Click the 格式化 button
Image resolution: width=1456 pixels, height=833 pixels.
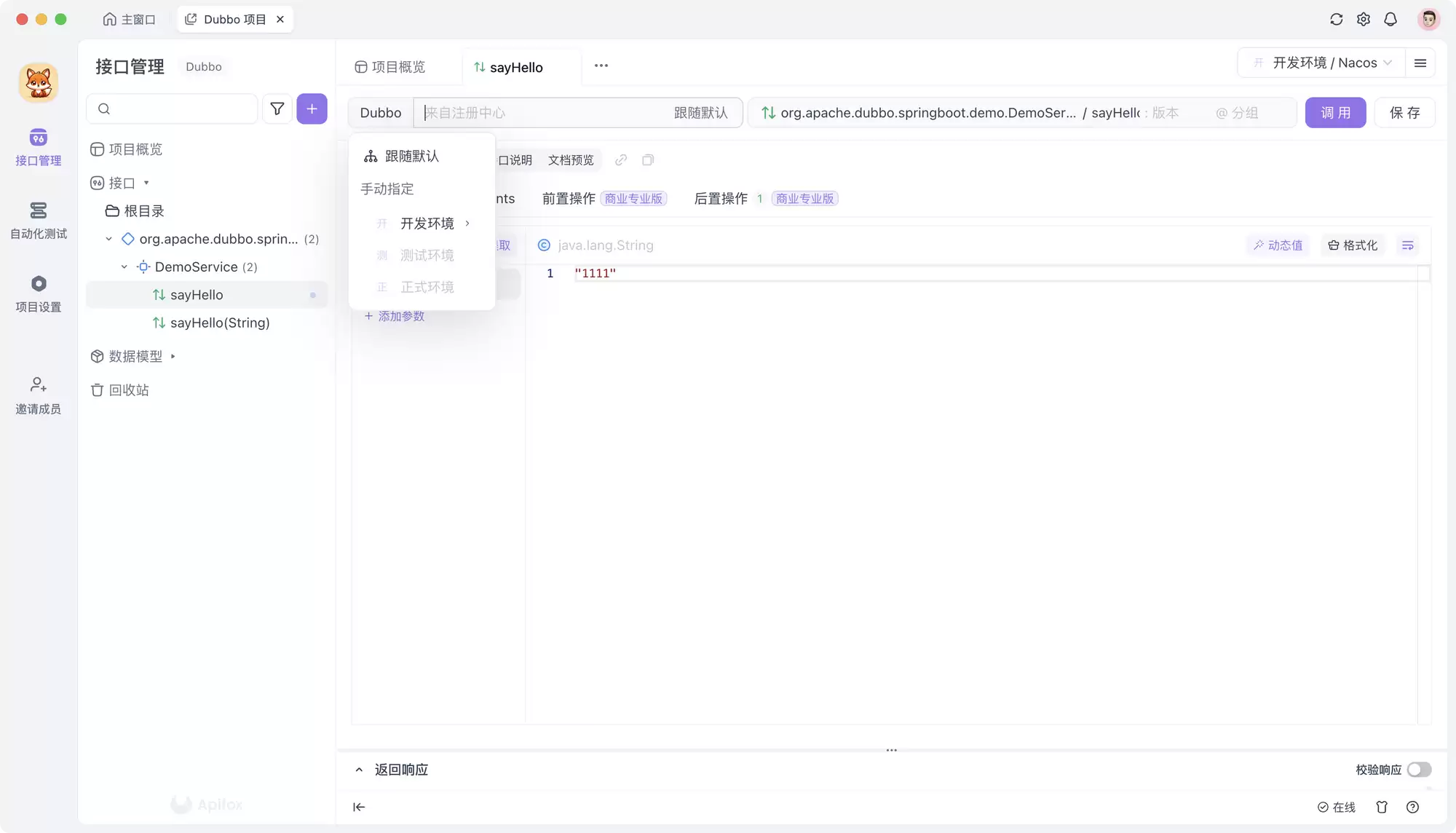(x=1353, y=245)
